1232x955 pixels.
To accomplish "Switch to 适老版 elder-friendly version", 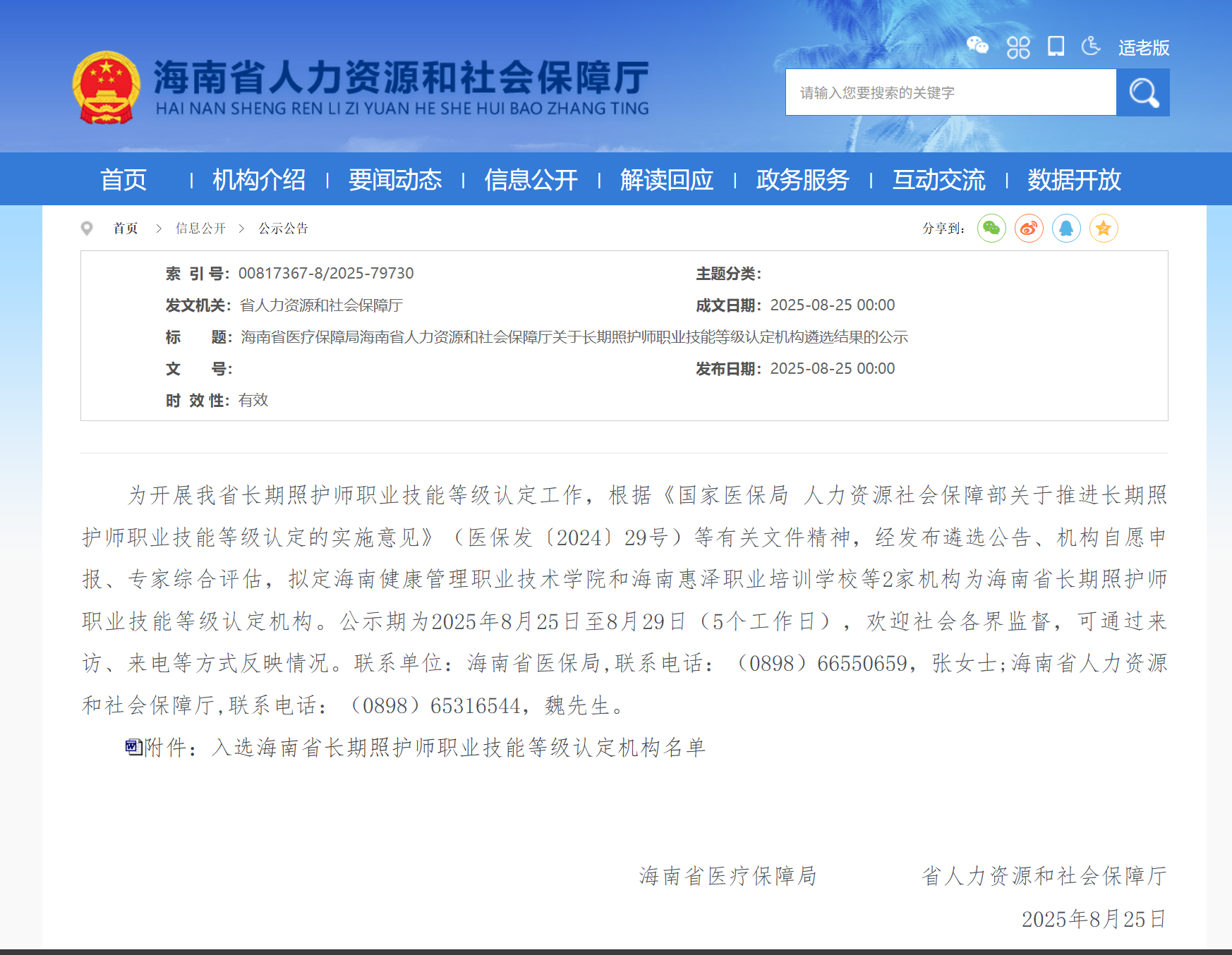I will [1144, 47].
